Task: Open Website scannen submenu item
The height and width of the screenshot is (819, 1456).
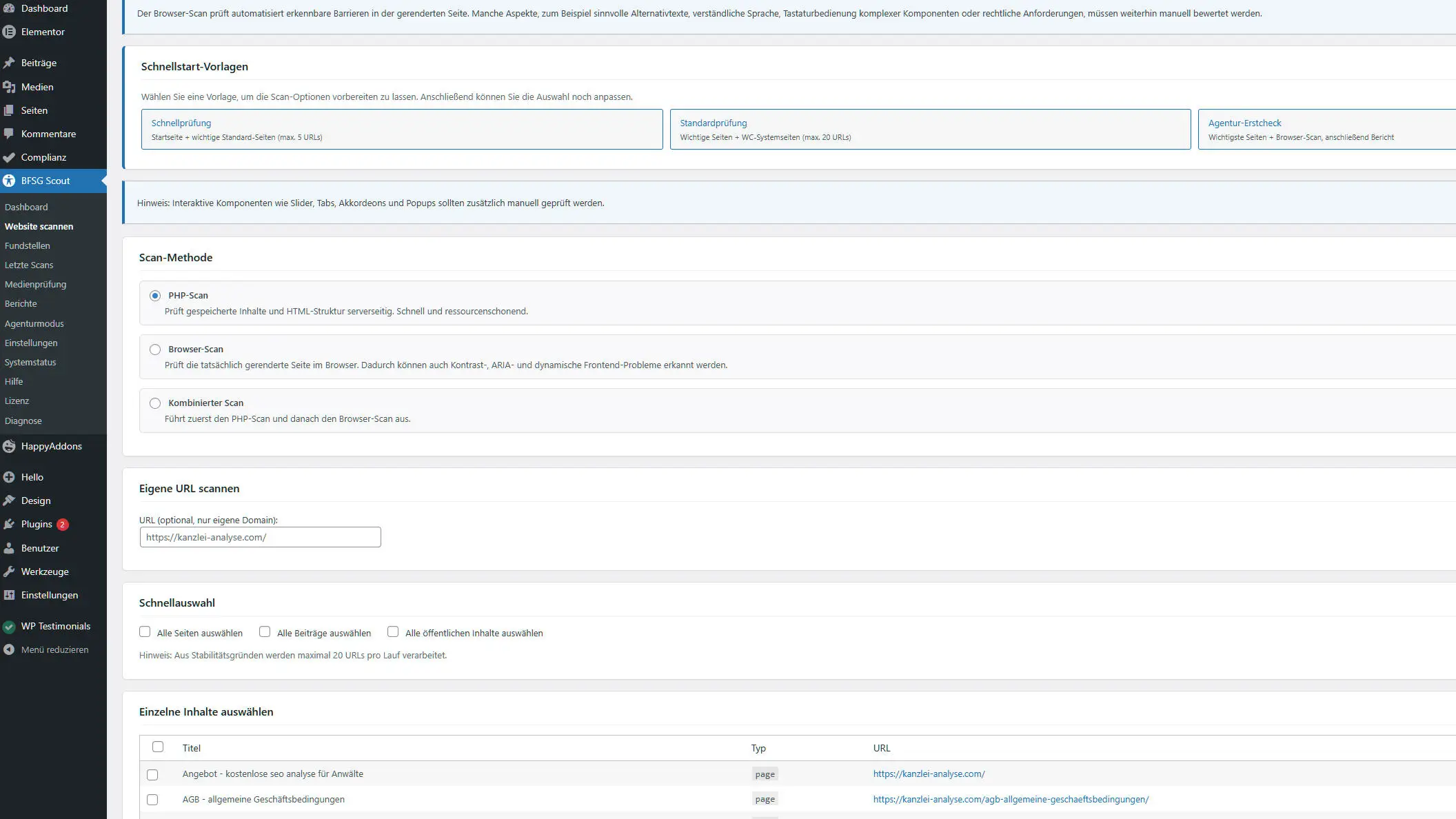Action: pyautogui.click(x=39, y=226)
